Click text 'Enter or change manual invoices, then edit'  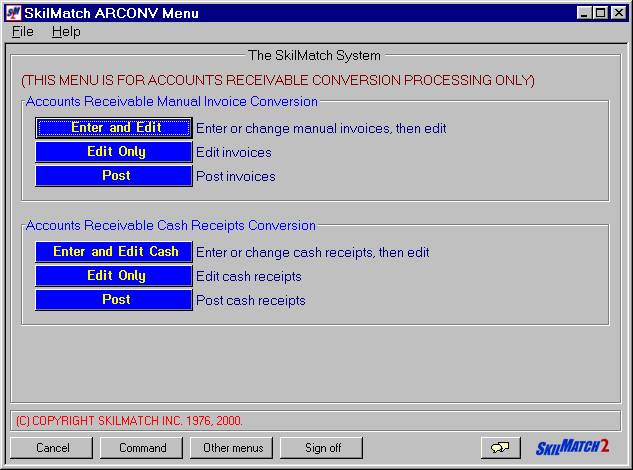click(x=321, y=128)
